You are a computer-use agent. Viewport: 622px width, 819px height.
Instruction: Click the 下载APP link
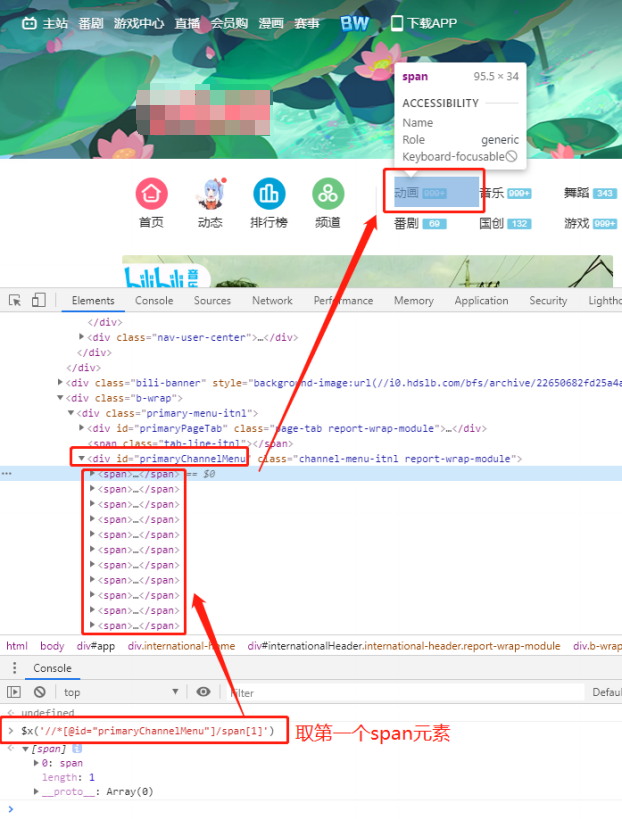click(x=432, y=23)
